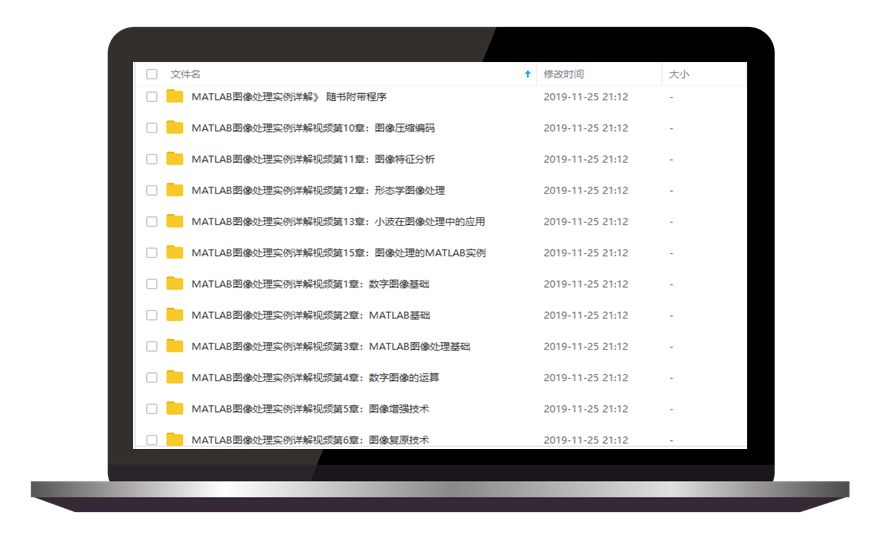Image resolution: width=881 pixels, height=541 pixels.
Task: Click the date of 第13章 row
Action: point(585,221)
